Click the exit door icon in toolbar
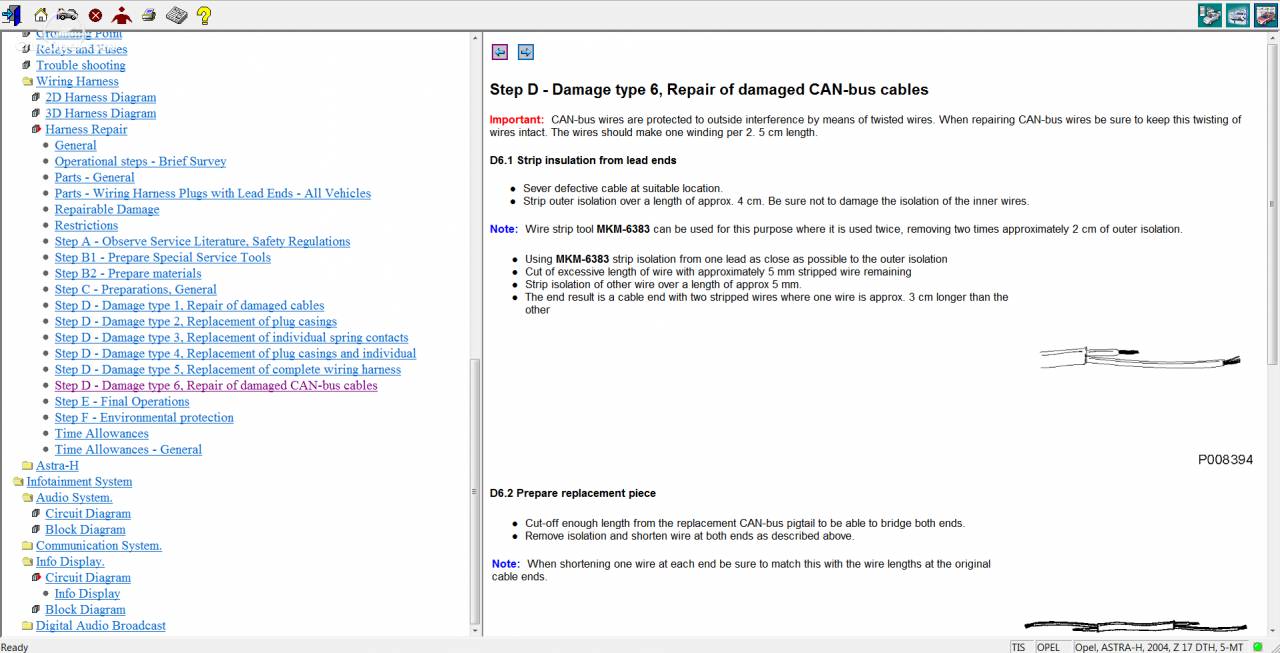This screenshot has width=1280, height=653. coord(12,15)
